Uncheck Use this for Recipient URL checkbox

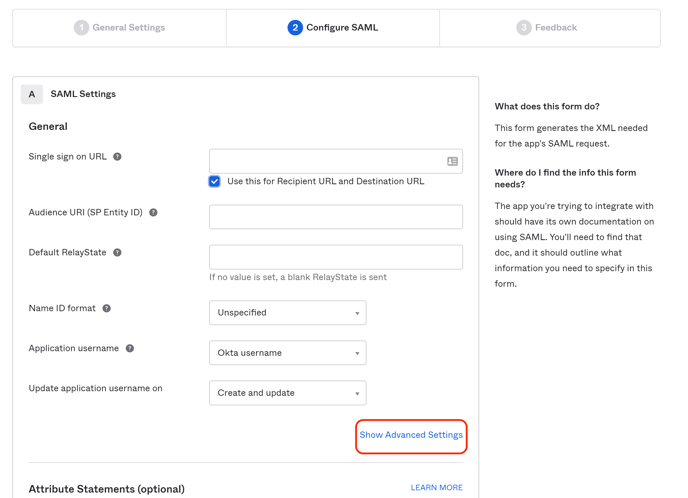215,182
